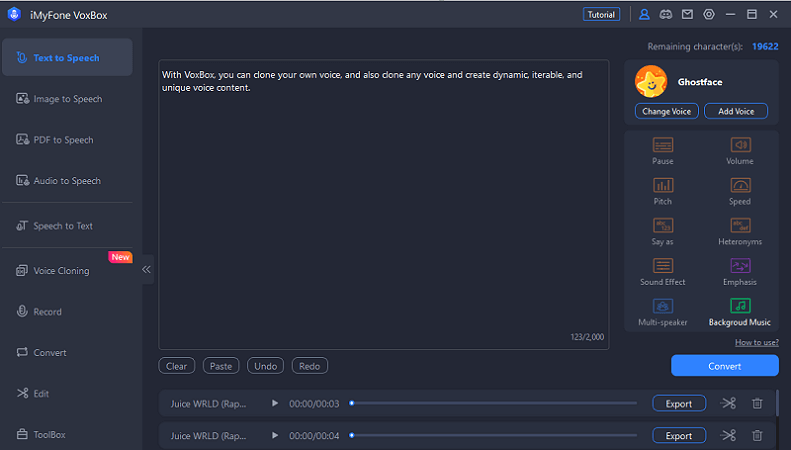The height and width of the screenshot is (450, 791).
Task: Select the Say as tool
Action: point(663,232)
